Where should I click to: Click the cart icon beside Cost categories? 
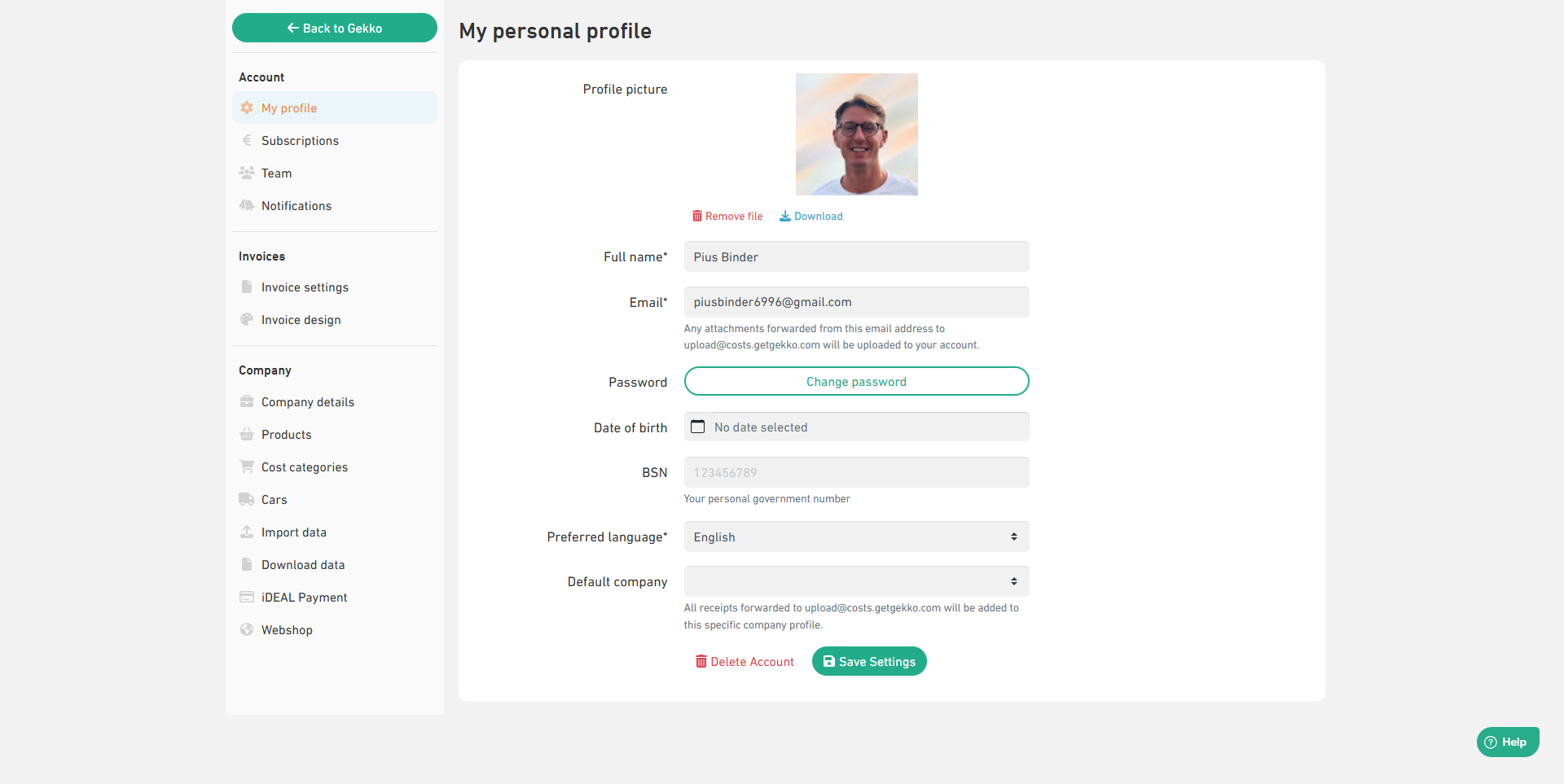point(247,466)
